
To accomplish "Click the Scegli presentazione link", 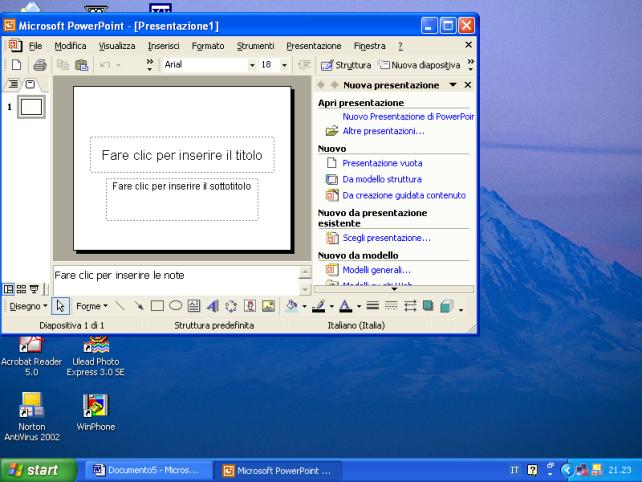I will click(386, 238).
